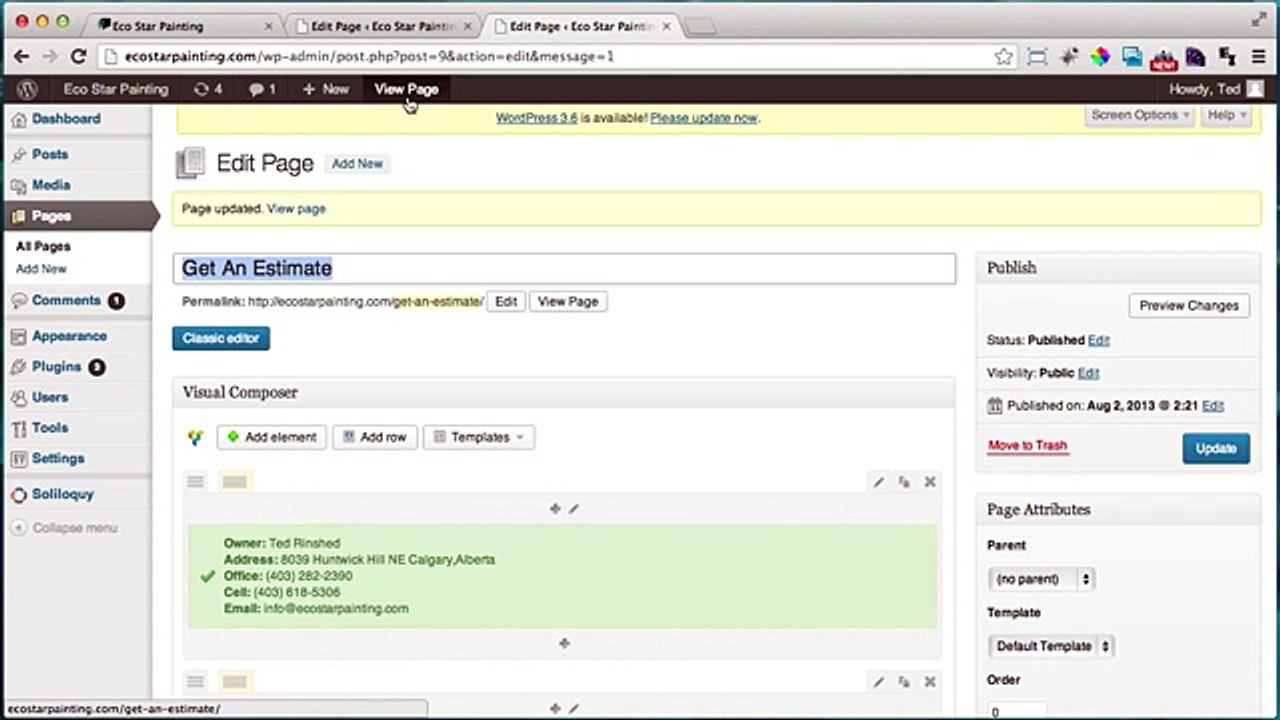Open the Parent page dropdown

point(1041,579)
